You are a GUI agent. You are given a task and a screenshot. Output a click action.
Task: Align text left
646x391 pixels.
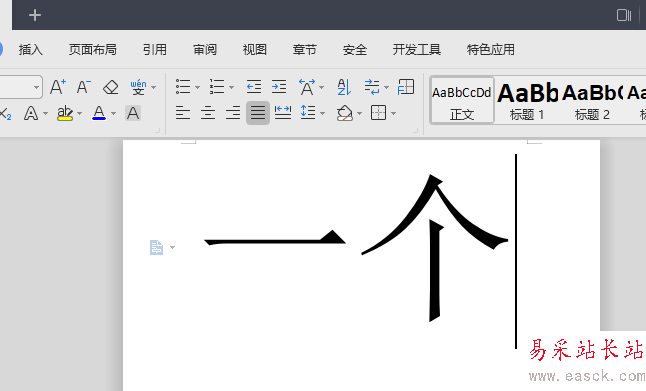[183, 113]
